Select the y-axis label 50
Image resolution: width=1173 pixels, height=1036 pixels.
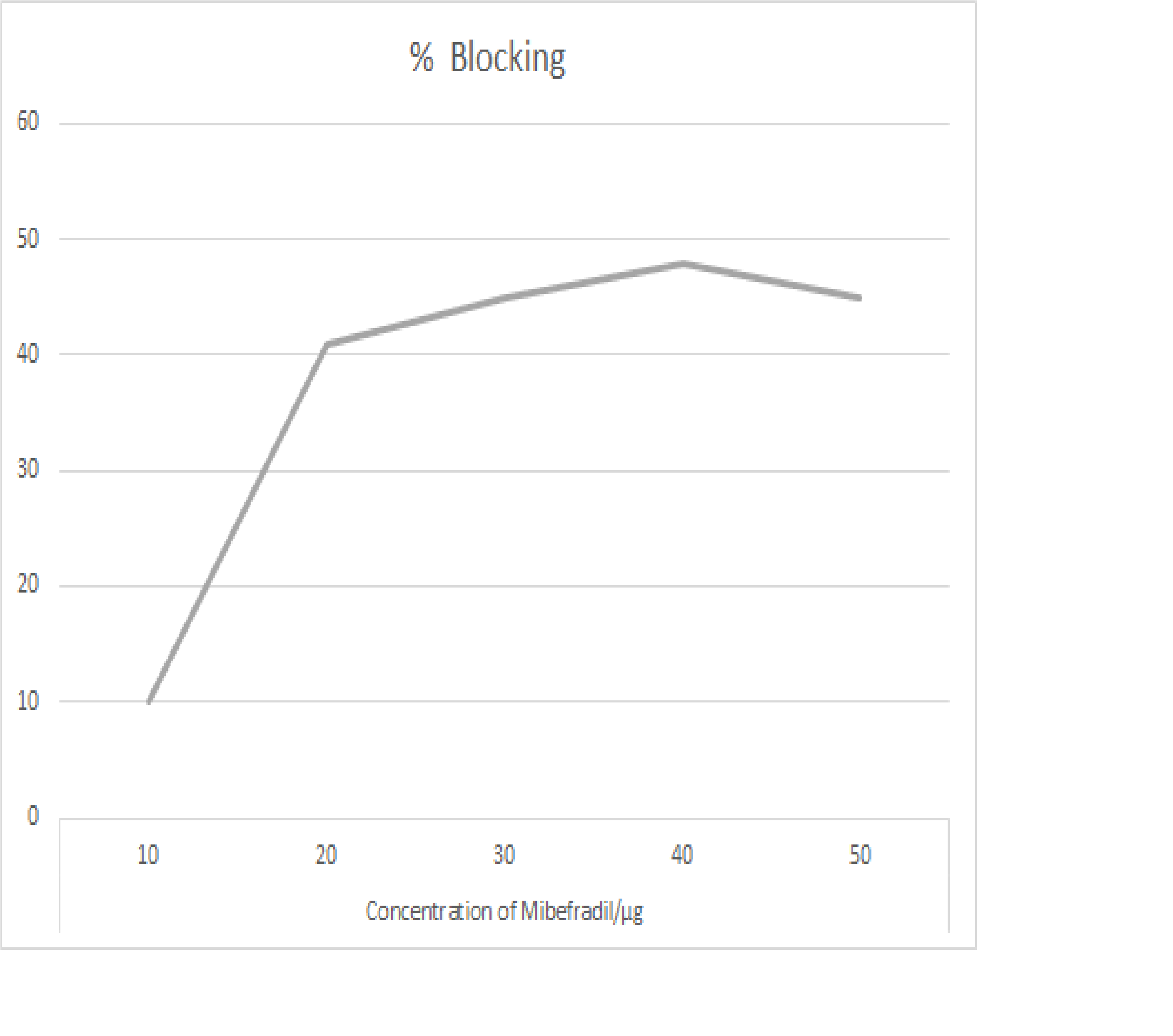(x=27, y=239)
